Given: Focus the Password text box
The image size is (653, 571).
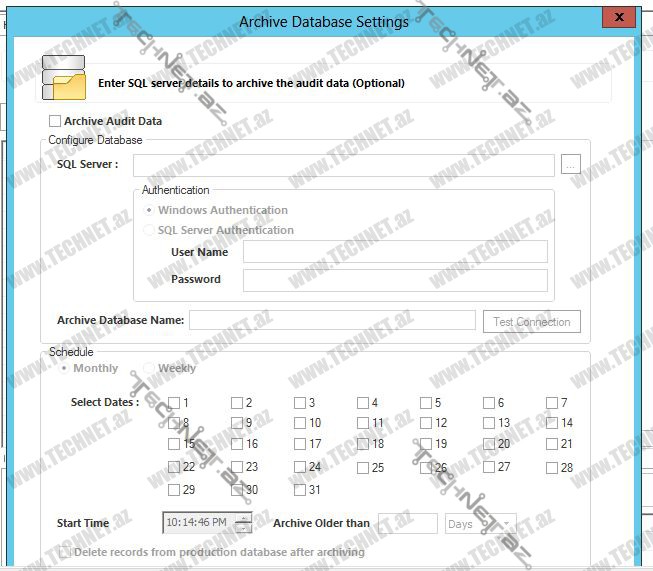Looking at the screenshot, I should point(395,280).
